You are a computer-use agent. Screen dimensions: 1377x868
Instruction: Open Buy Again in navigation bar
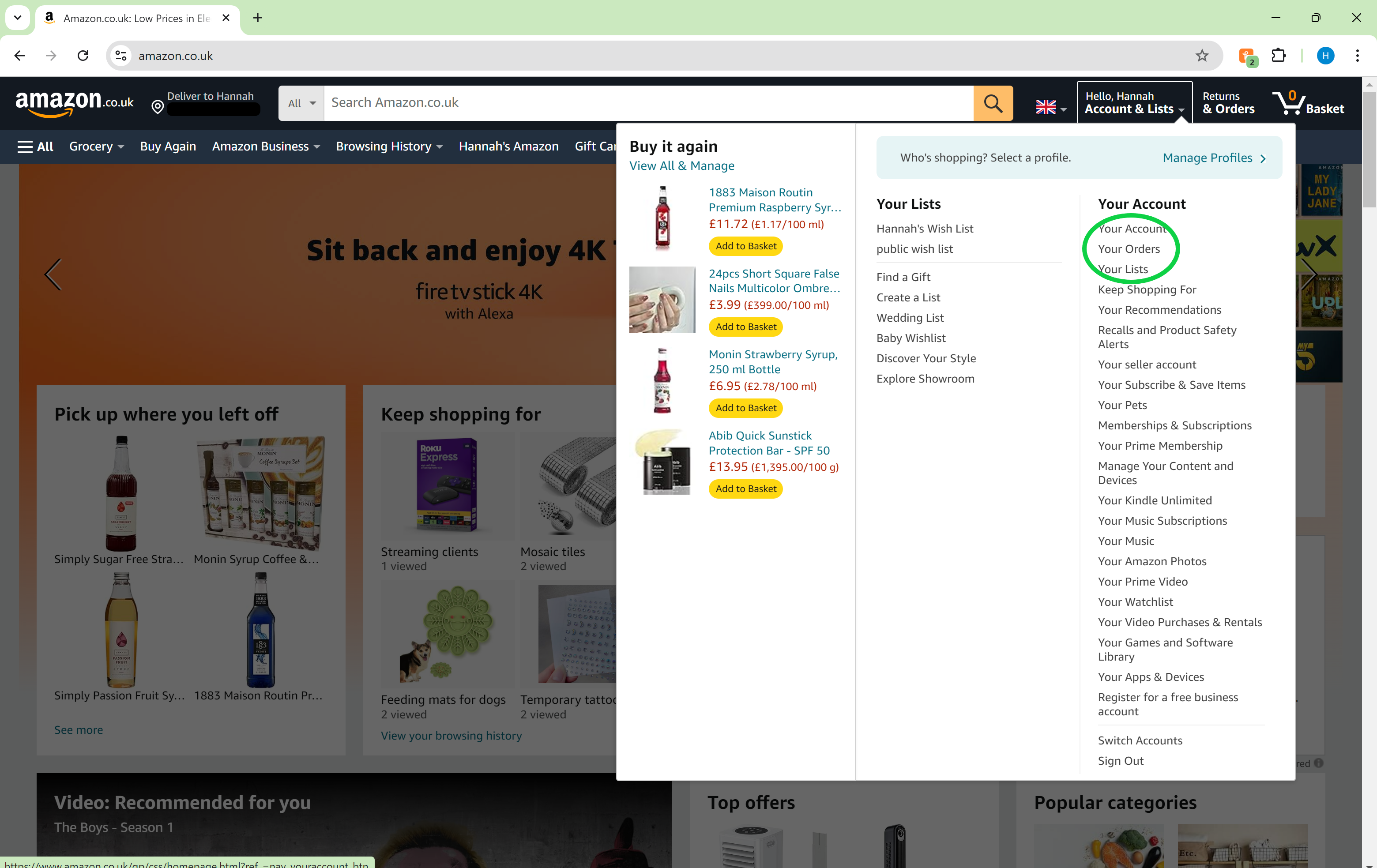point(168,147)
